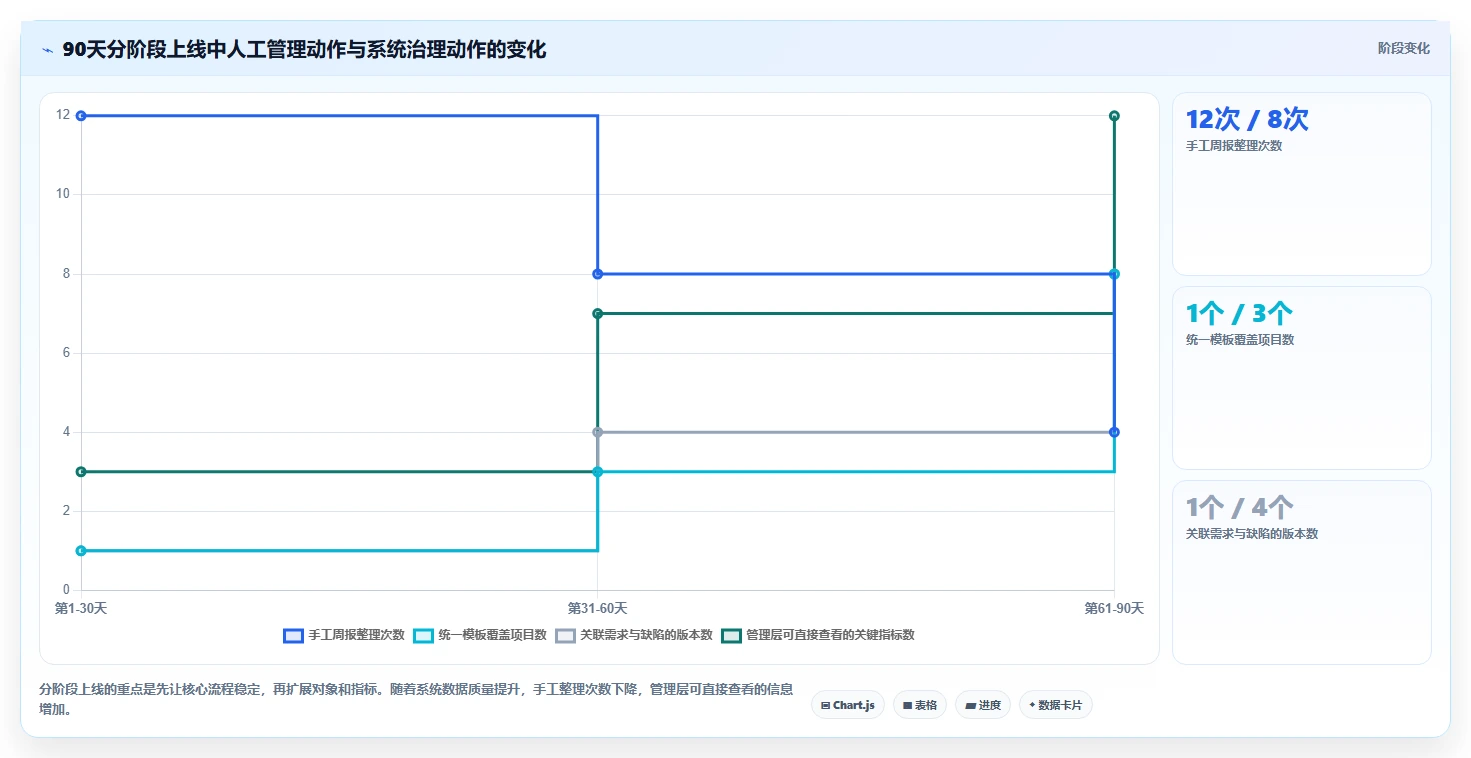The image size is (1471, 758).
Task: Click the Chart.js tag pill
Action: pyautogui.click(x=847, y=705)
